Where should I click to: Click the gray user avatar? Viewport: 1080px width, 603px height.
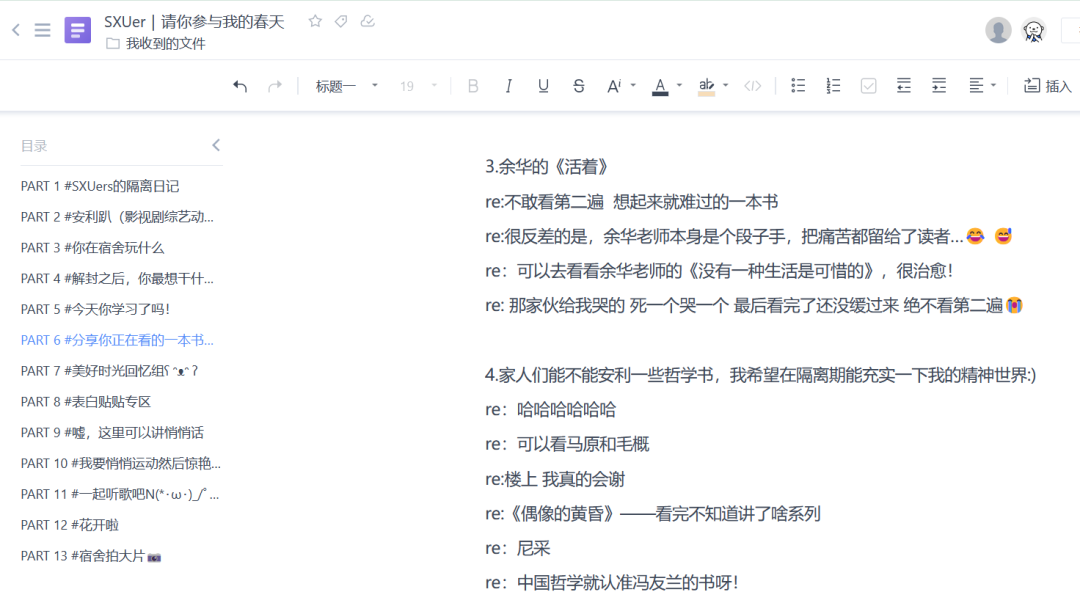pos(998,30)
